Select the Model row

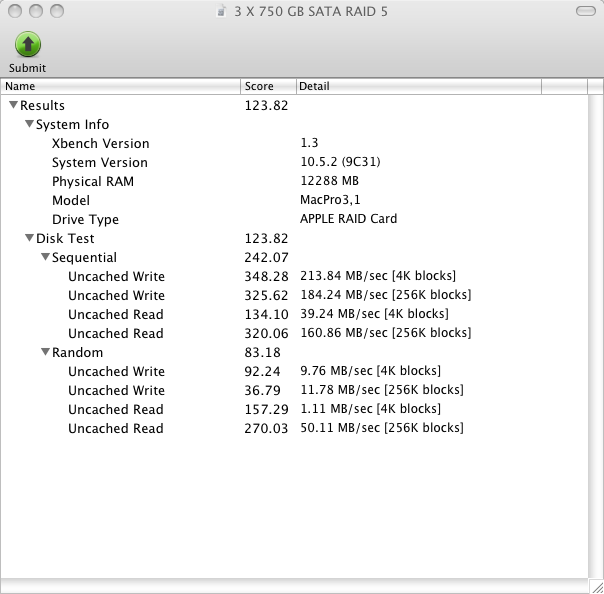click(x=294, y=200)
